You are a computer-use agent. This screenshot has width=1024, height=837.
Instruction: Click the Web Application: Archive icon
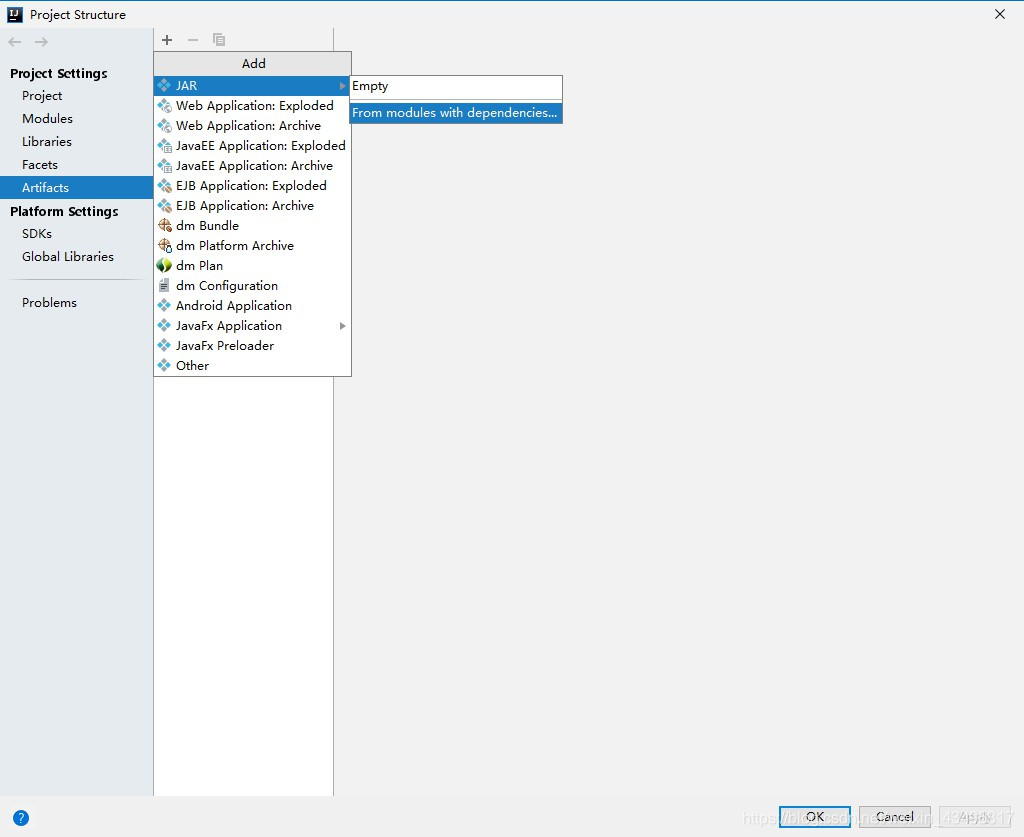(x=165, y=125)
